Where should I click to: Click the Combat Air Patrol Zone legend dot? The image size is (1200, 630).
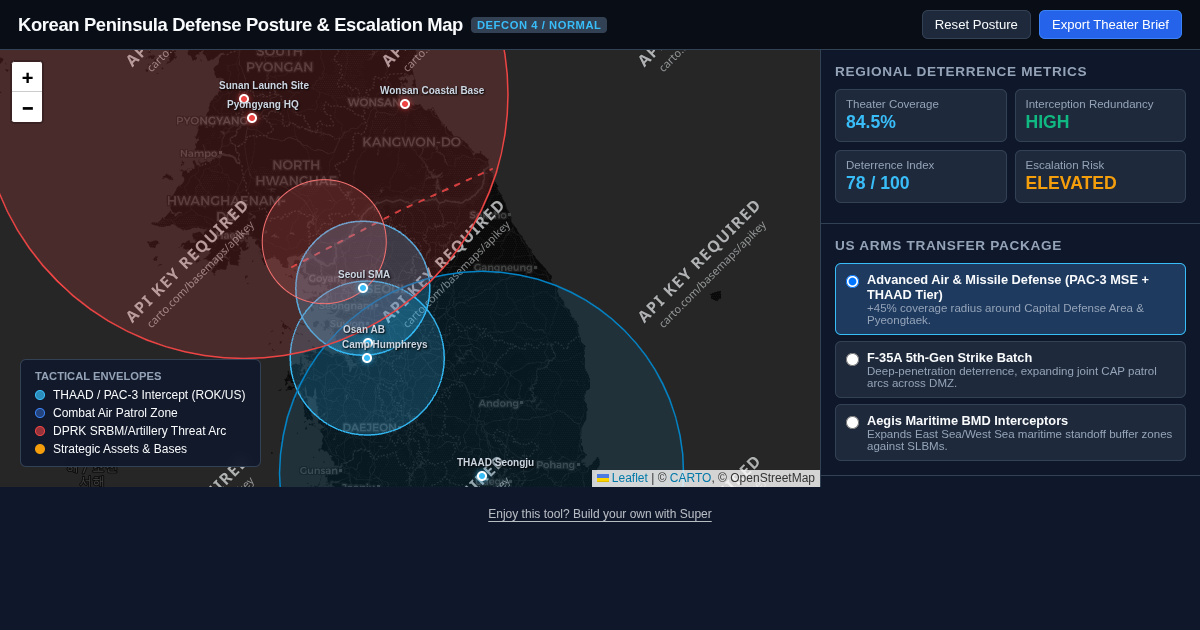[x=40, y=413]
